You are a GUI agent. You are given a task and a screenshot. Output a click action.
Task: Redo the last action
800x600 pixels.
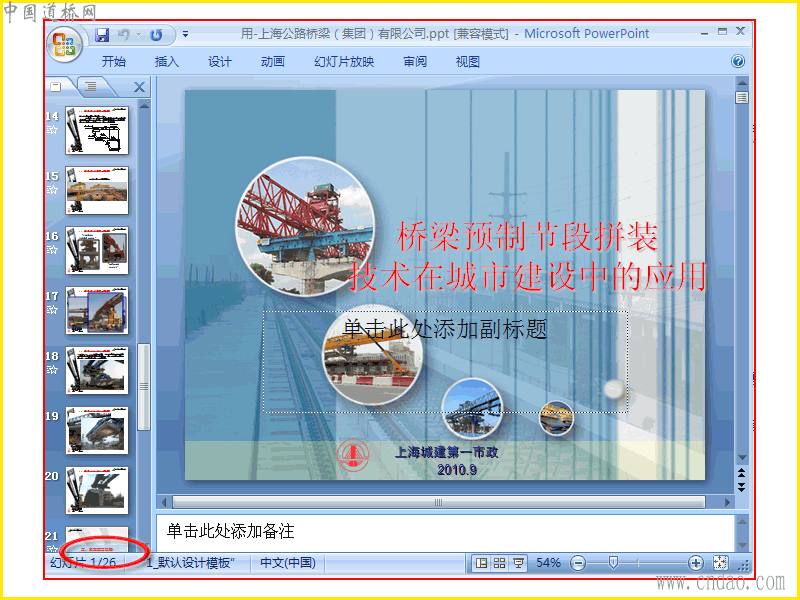(156, 35)
